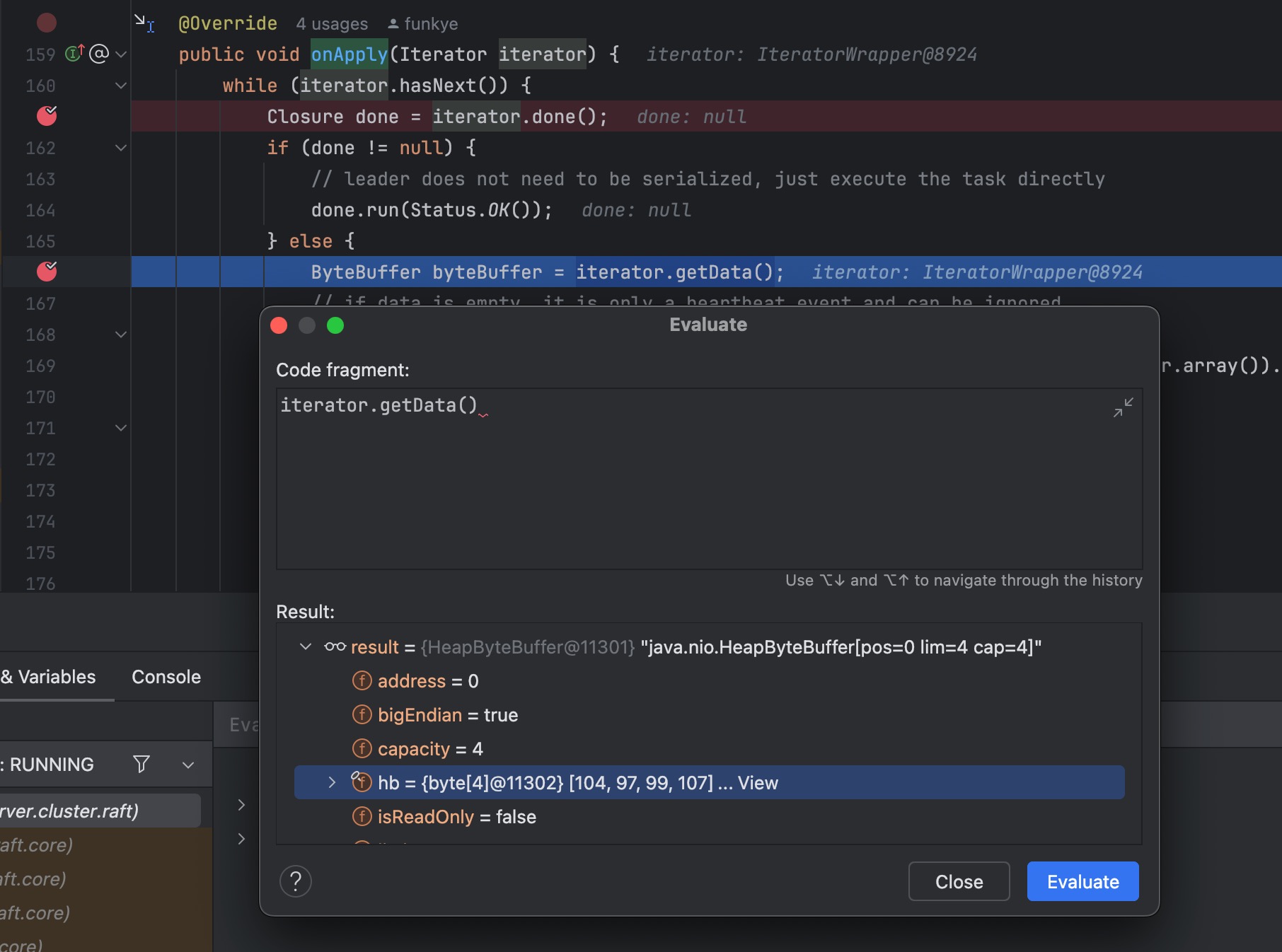Click the implements-method gutter icon at line 159

[x=74, y=54]
